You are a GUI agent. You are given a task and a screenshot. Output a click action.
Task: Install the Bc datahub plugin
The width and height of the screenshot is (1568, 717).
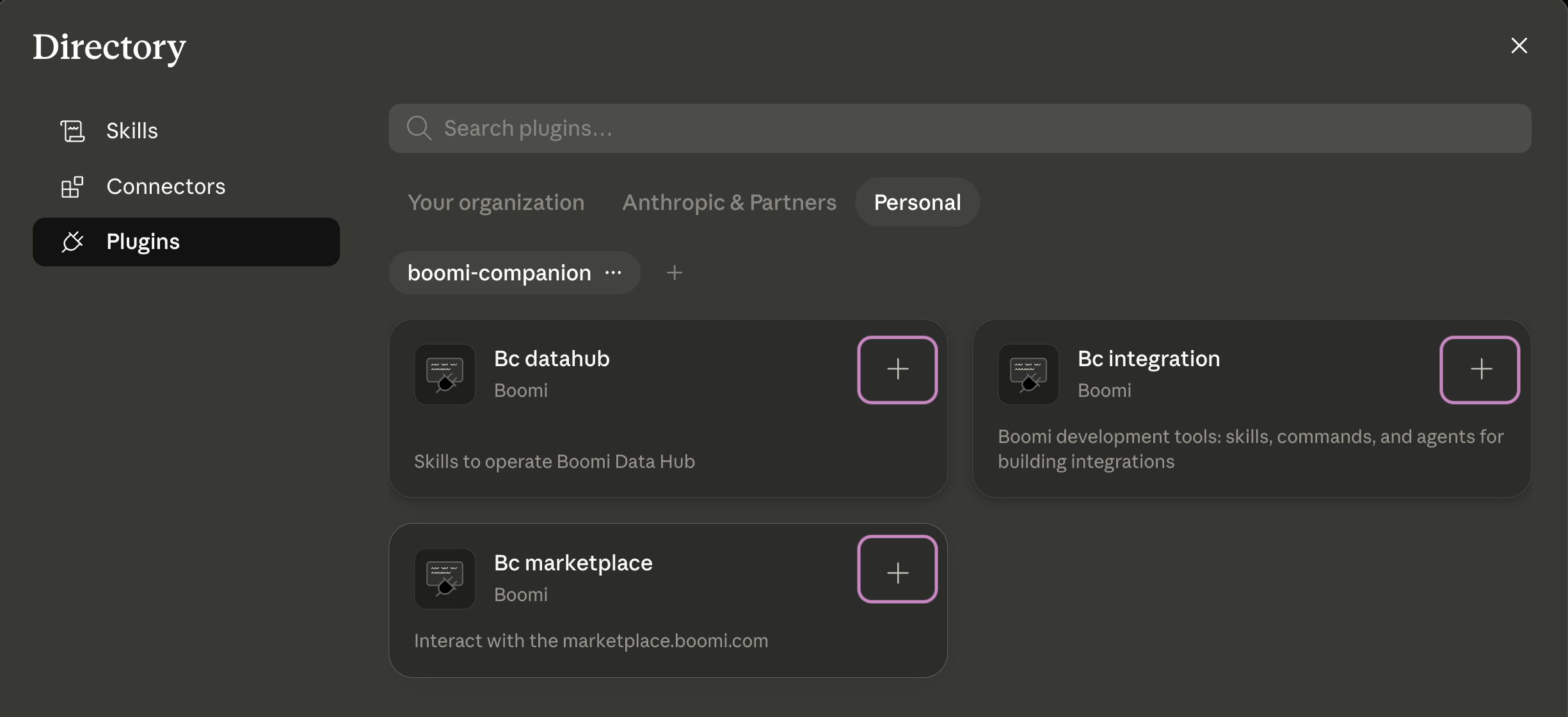click(897, 369)
